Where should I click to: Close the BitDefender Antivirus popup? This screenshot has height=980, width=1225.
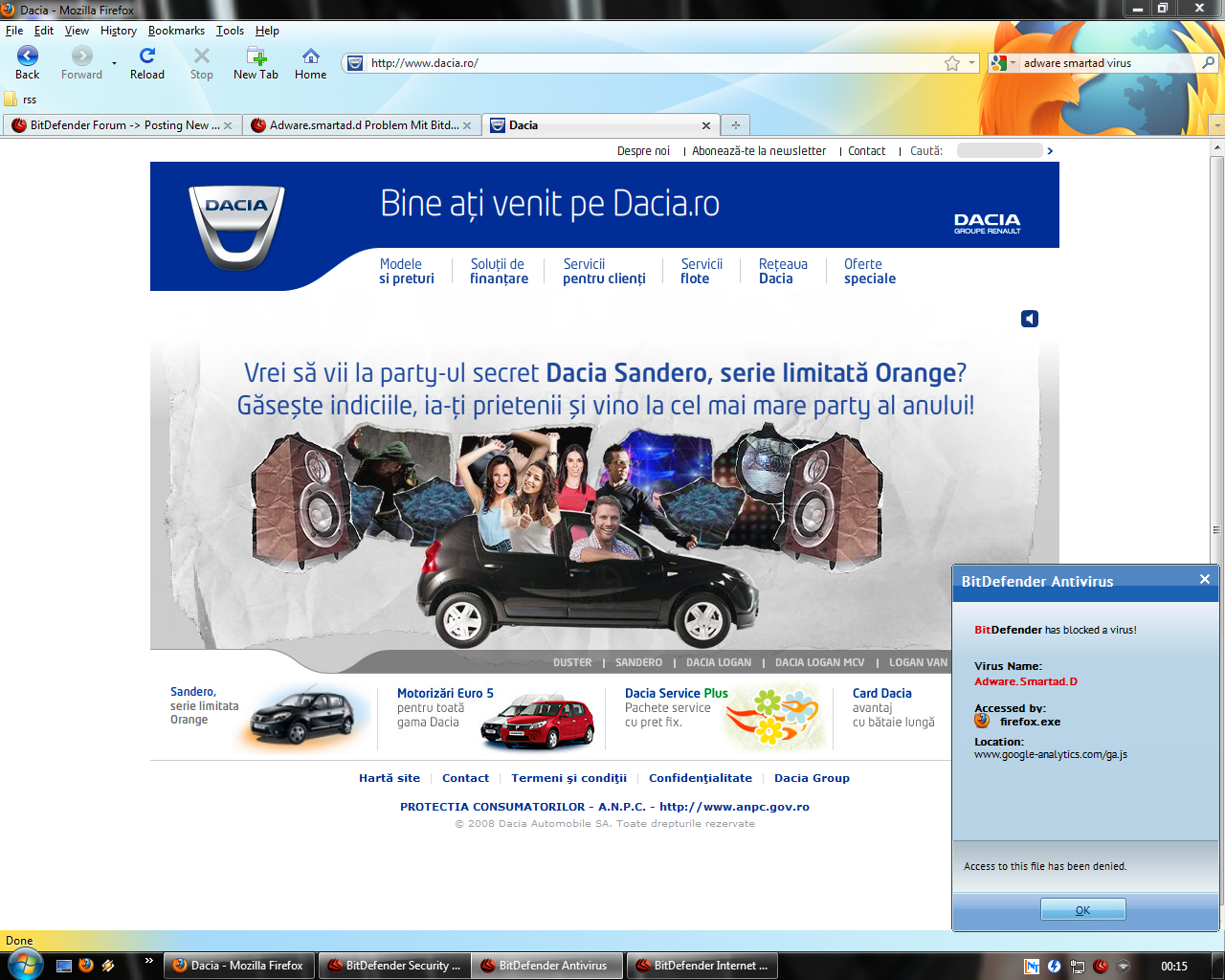point(1205,579)
